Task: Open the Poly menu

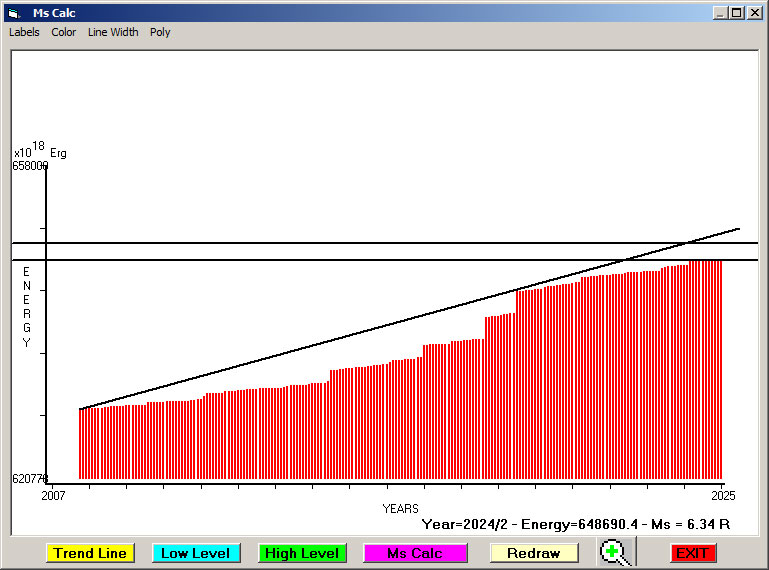Action: (160, 32)
